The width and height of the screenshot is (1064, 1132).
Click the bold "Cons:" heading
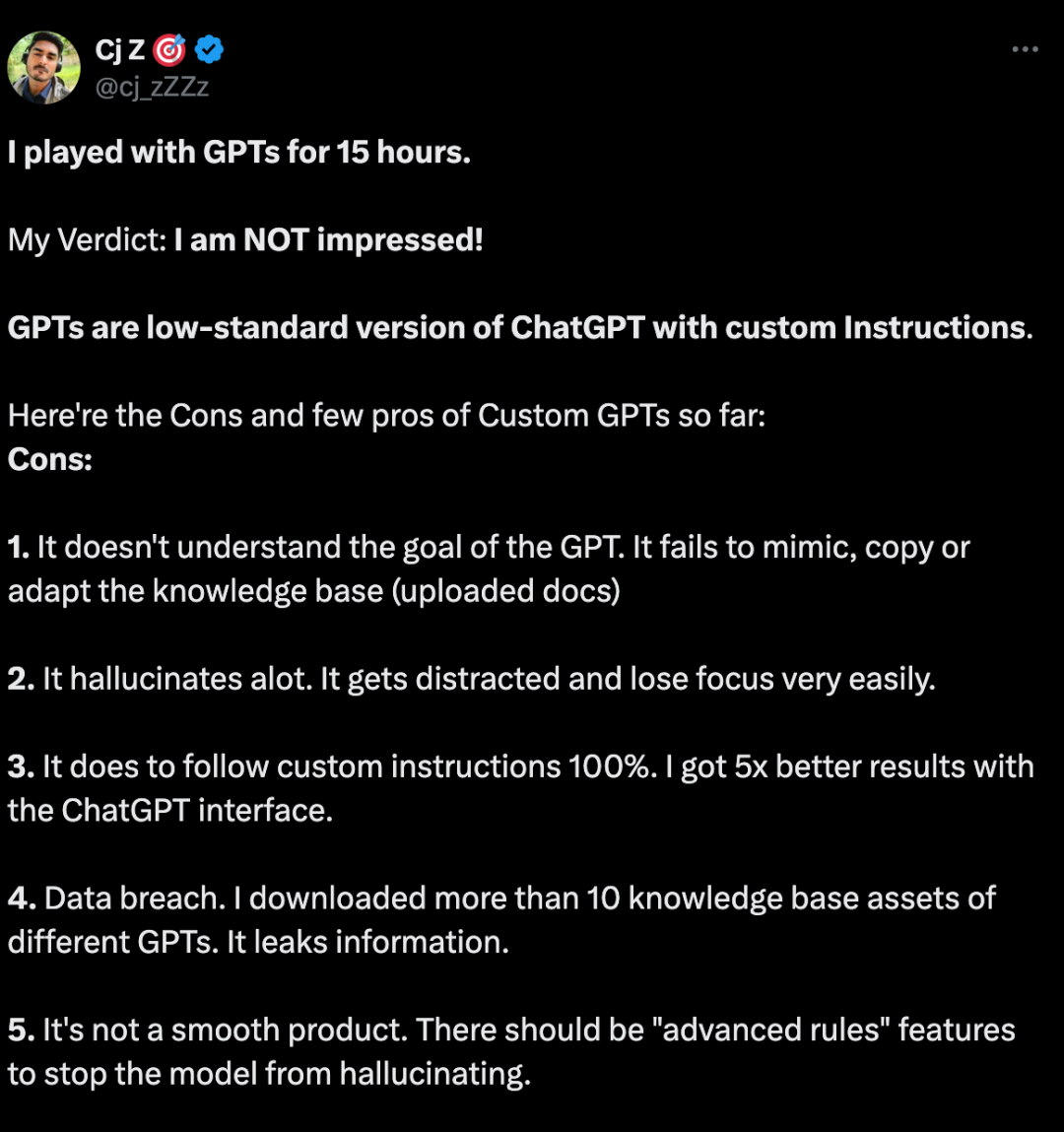50,459
